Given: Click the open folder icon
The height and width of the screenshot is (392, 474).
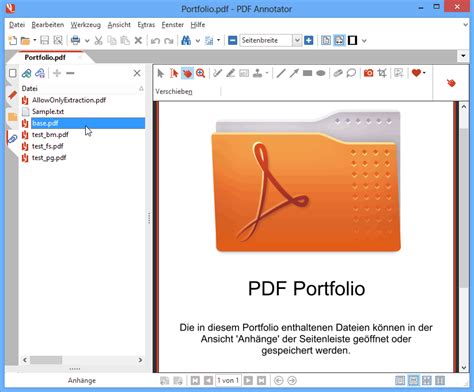Looking at the screenshot, I should (x=25, y=41).
